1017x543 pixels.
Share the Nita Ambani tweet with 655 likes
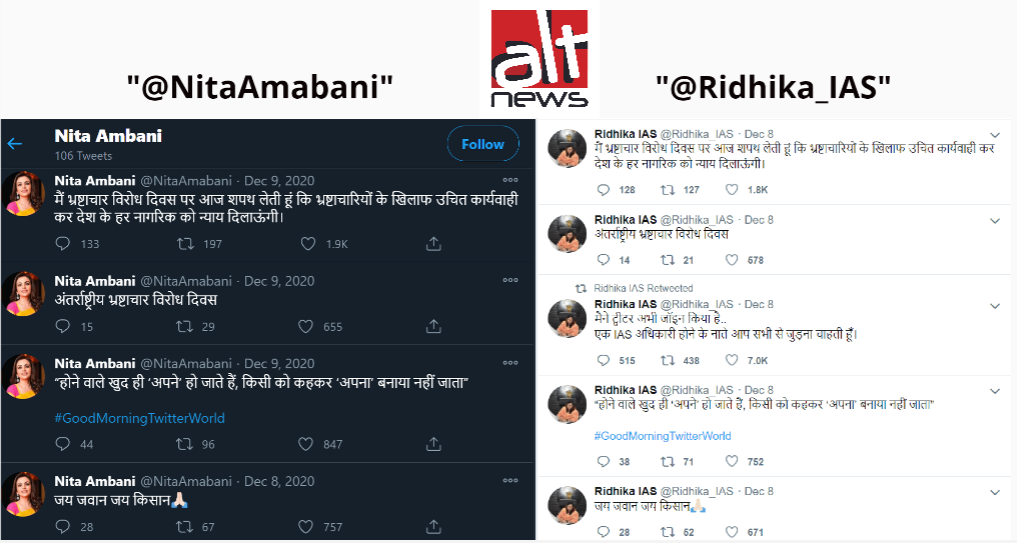tap(433, 326)
